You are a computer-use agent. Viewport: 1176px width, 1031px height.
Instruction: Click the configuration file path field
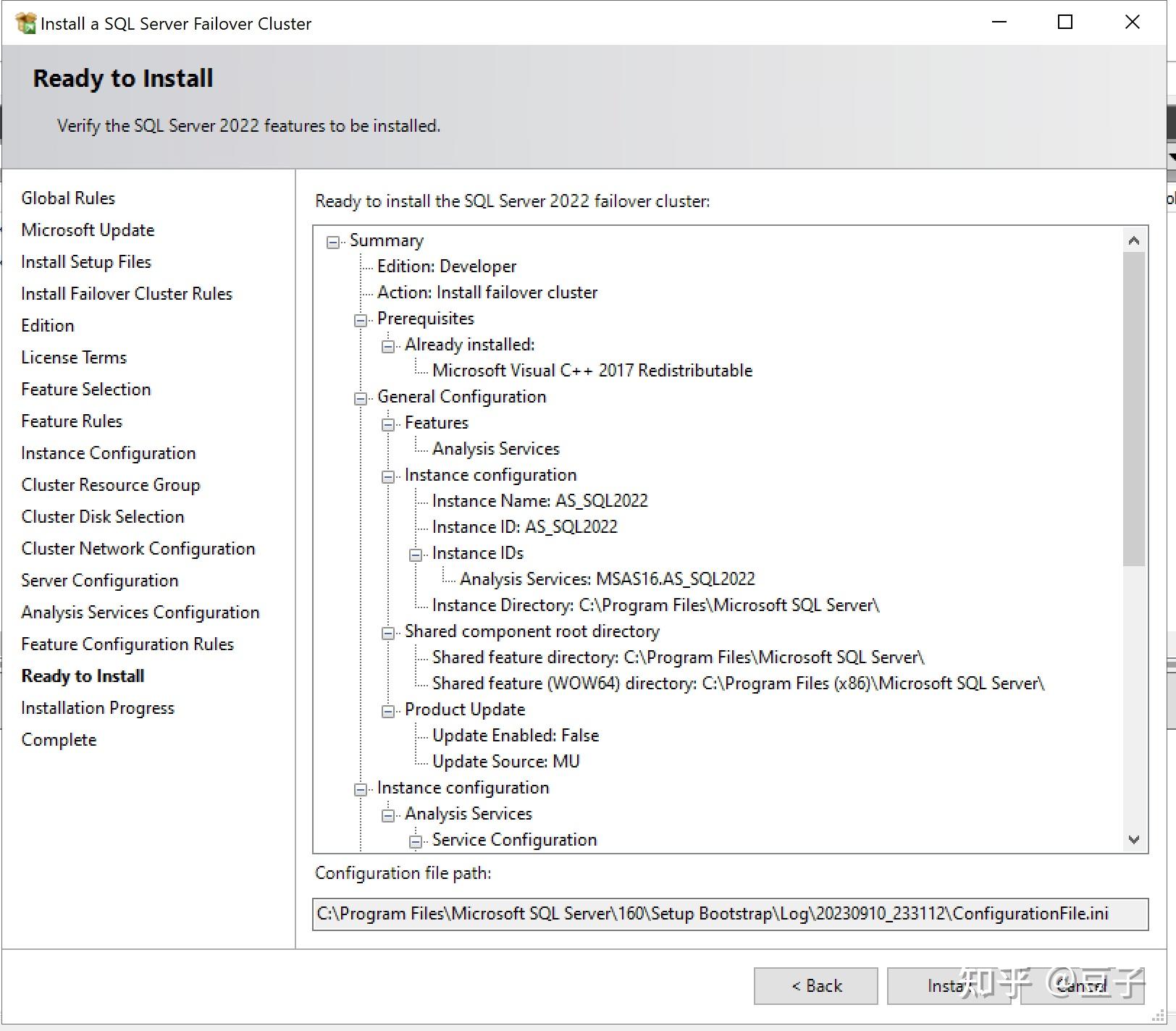730,914
